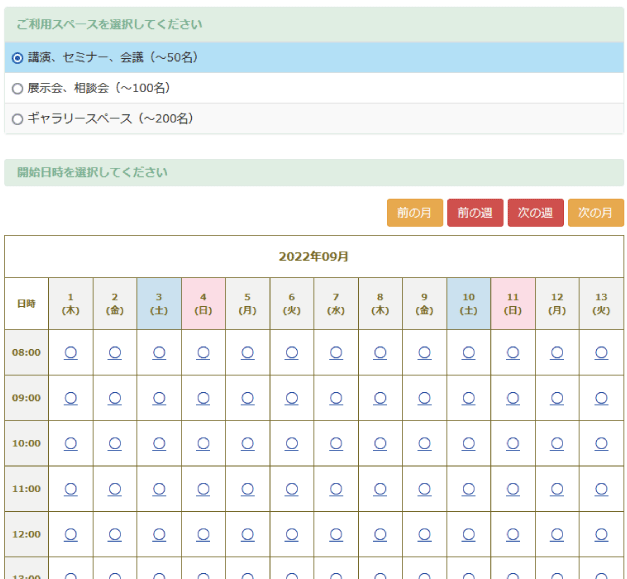Image resolution: width=627 pixels, height=579 pixels.
Task: Pick the 08:00 slot on the 13th (火)
Action: click(601, 352)
